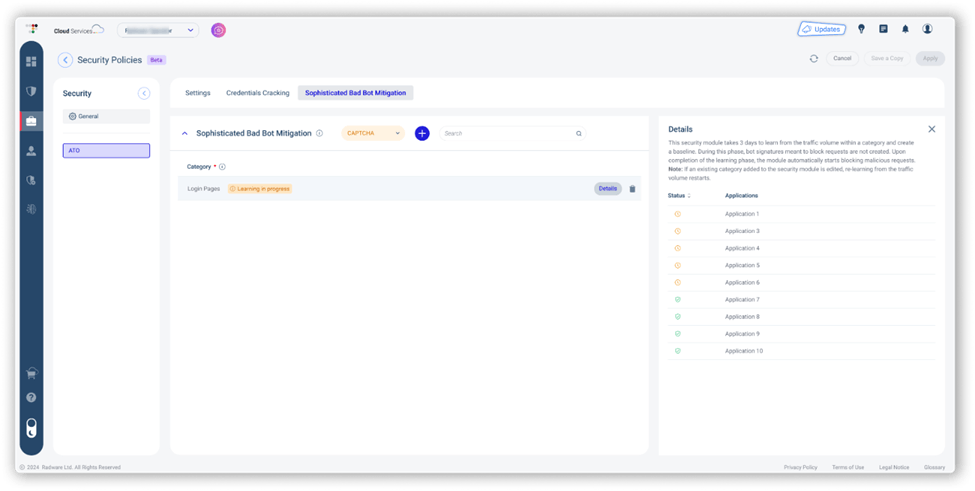Click the Cloud Services logo
This screenshot has height=491, width=975.
[x=78, y=30]
